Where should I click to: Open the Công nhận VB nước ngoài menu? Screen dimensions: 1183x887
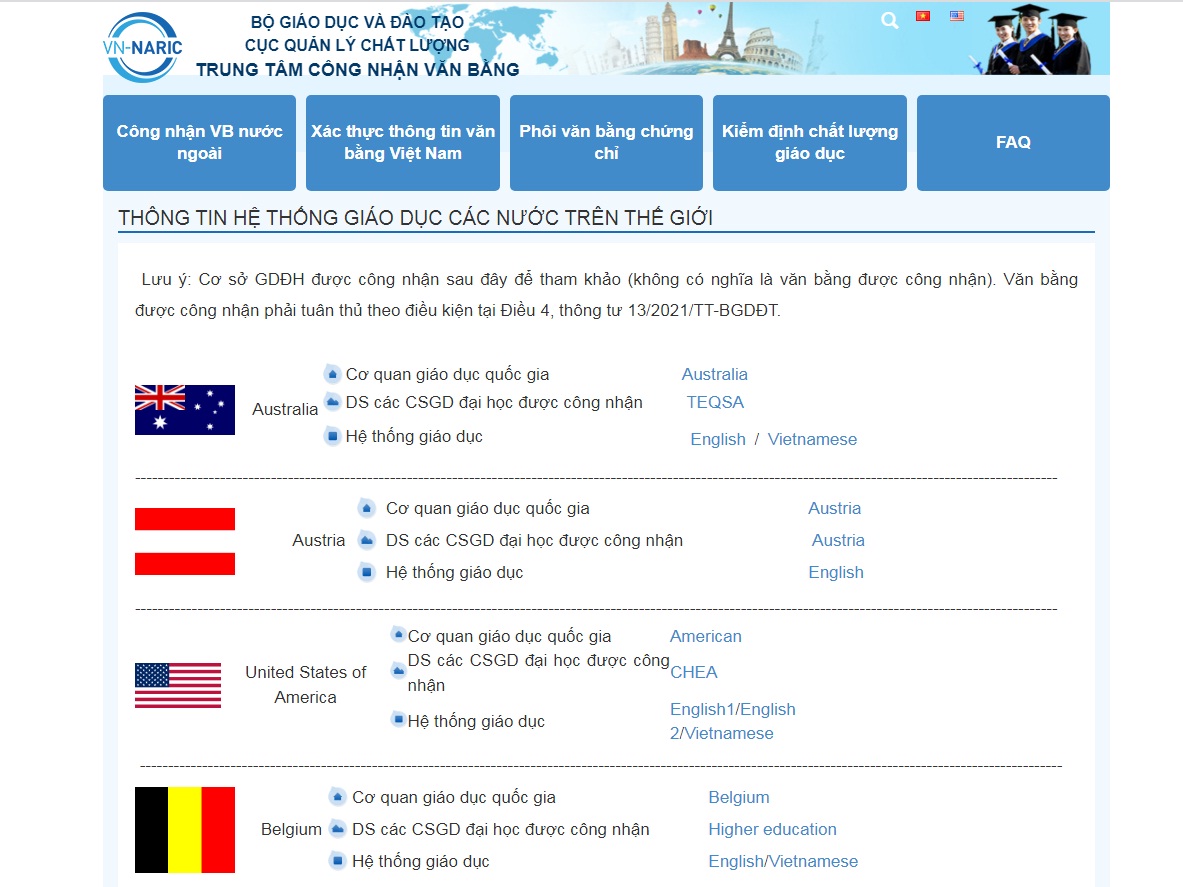pos(199,143)
